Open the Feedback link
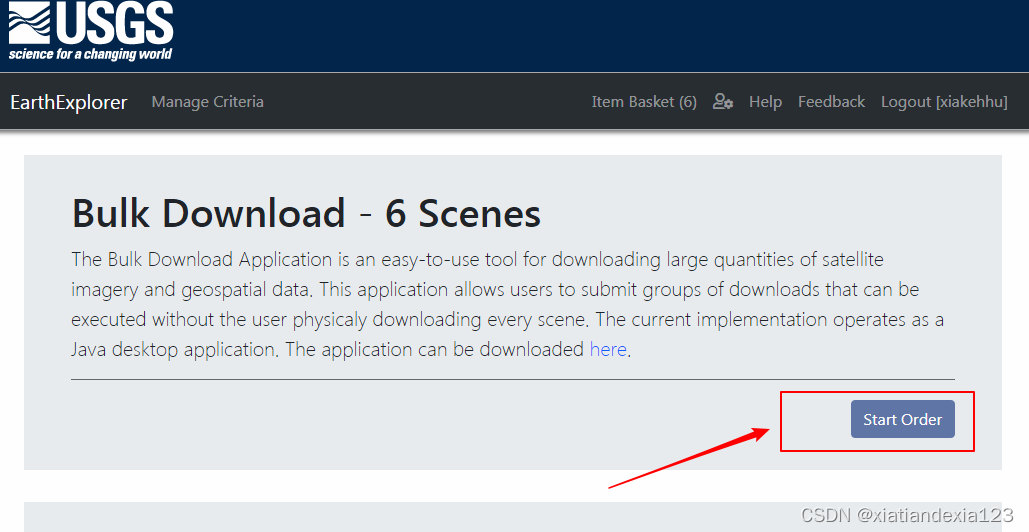The image size is (1029, 532). tap(831, 102)
